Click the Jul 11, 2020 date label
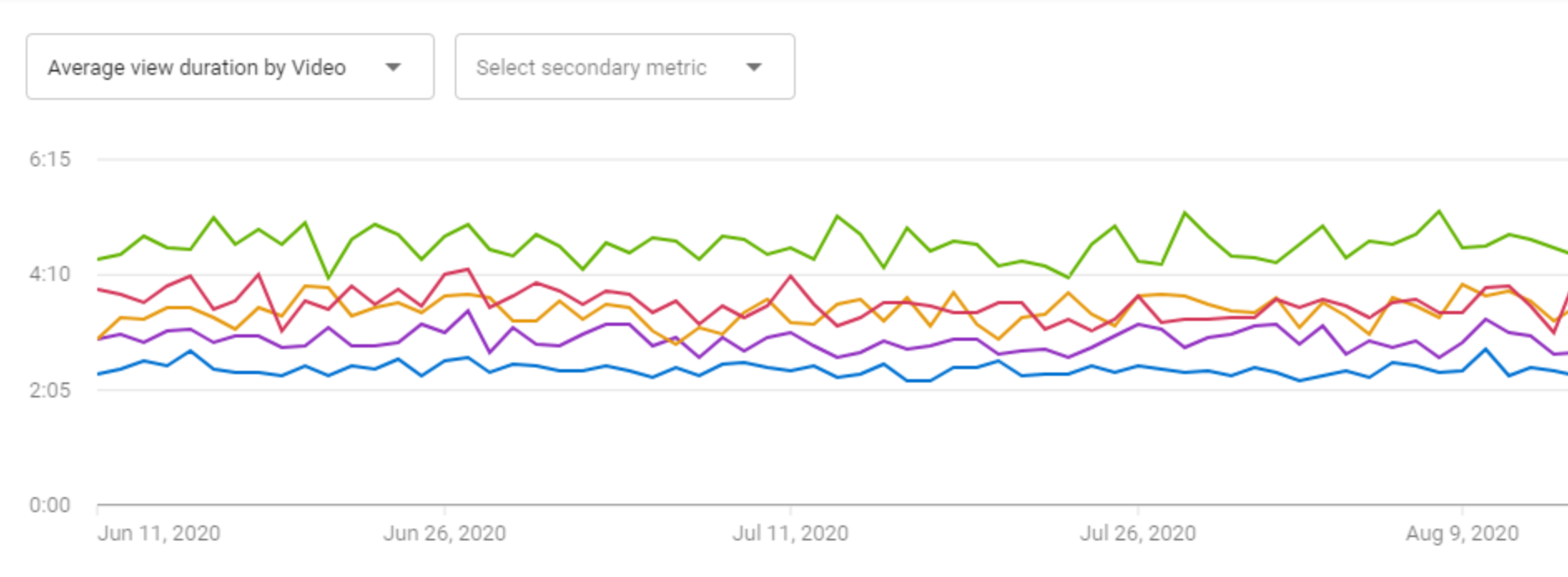The image size is (1568, 577). [x=790, y=534]
